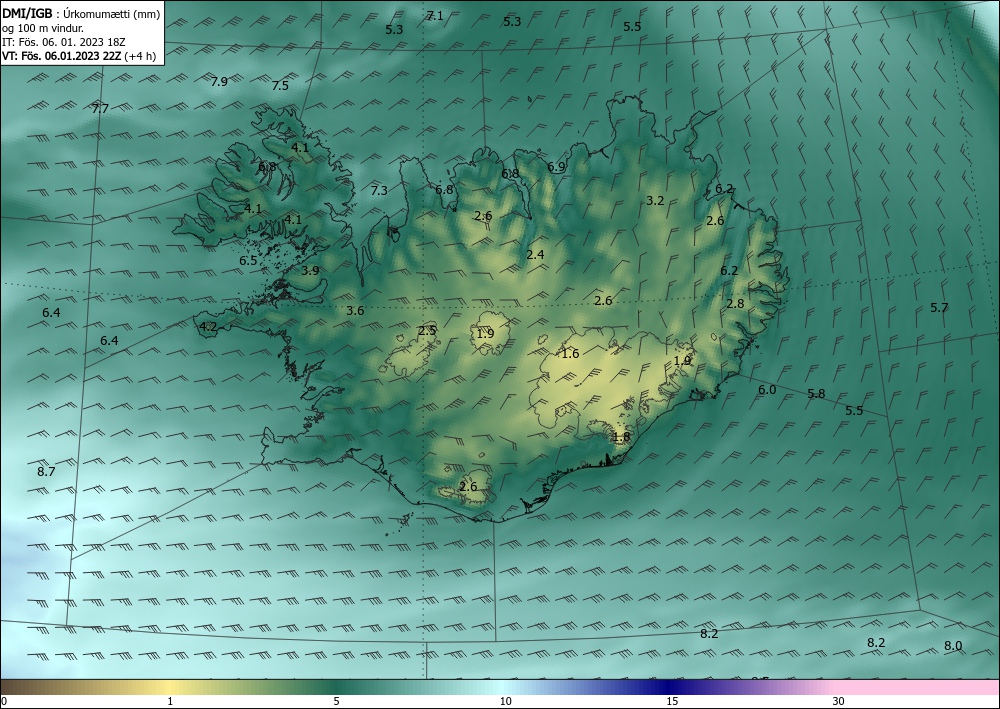Image resolution: width=1000 pixels, height=709 pixels.
Task: Click the "10" label on the color scale
Action: [505, 702]
